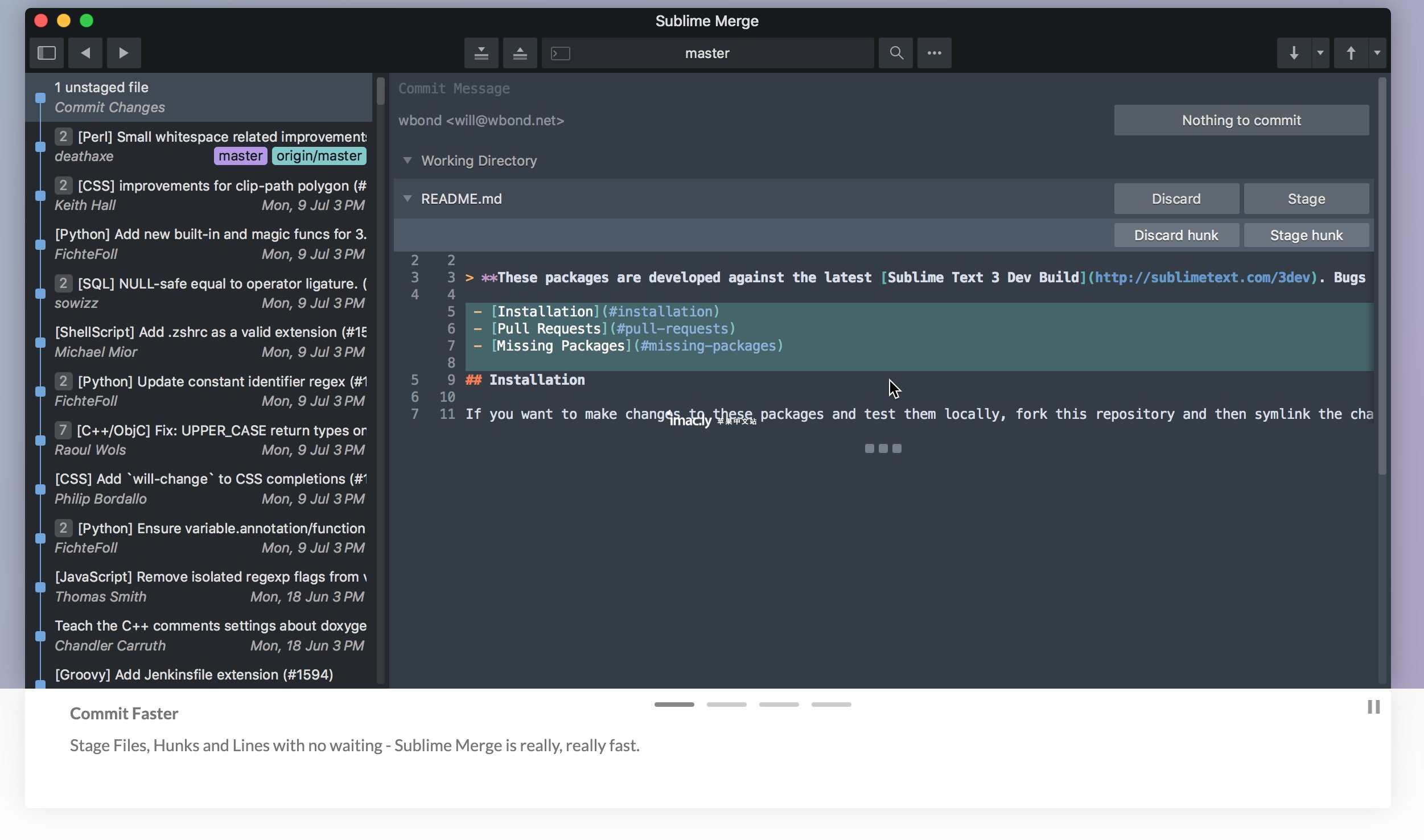
Task: Go back with the left arrow
Action: click(x=85, y=53)
